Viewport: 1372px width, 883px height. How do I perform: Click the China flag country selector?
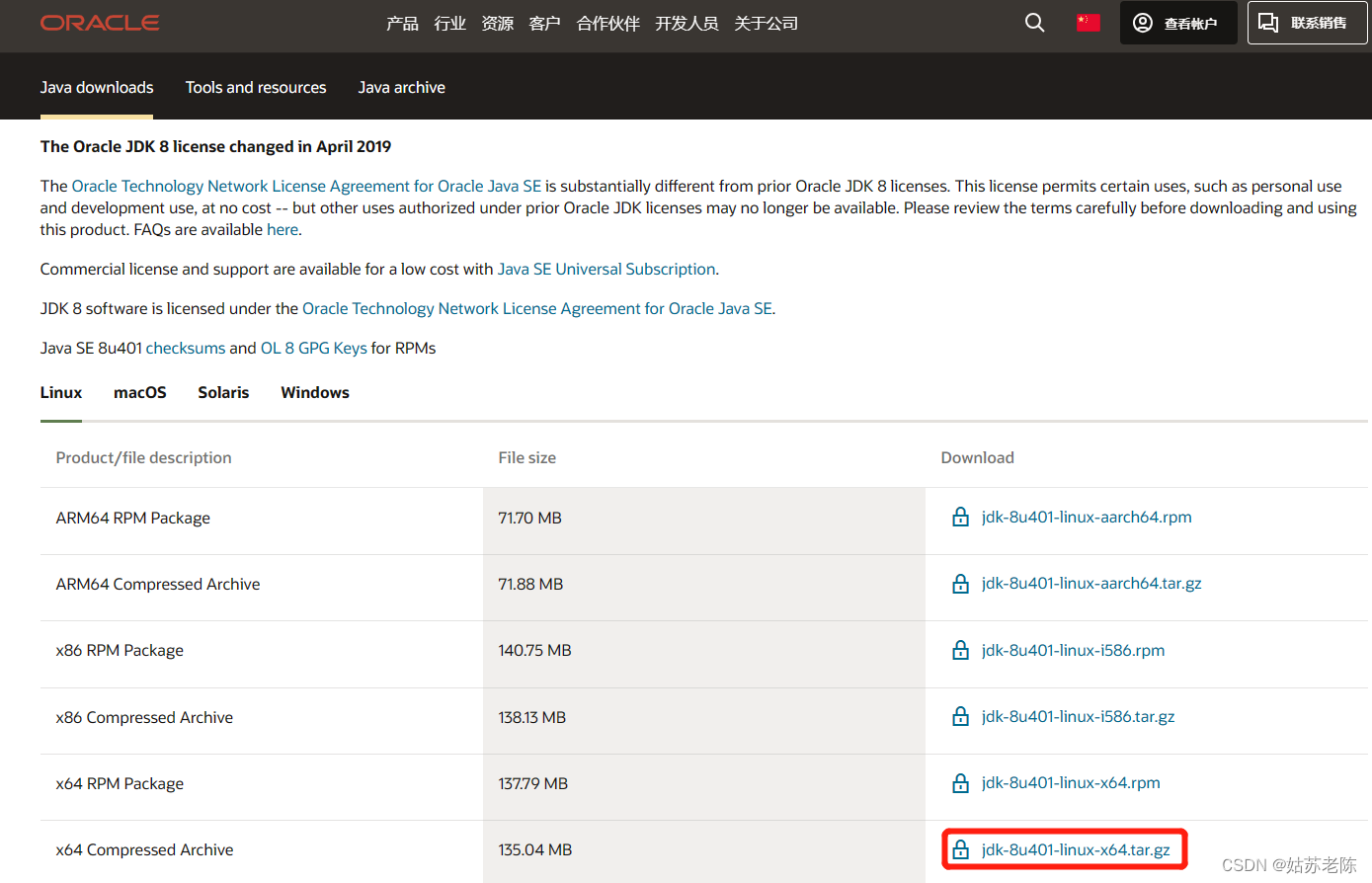click(x=1088, y=22)
